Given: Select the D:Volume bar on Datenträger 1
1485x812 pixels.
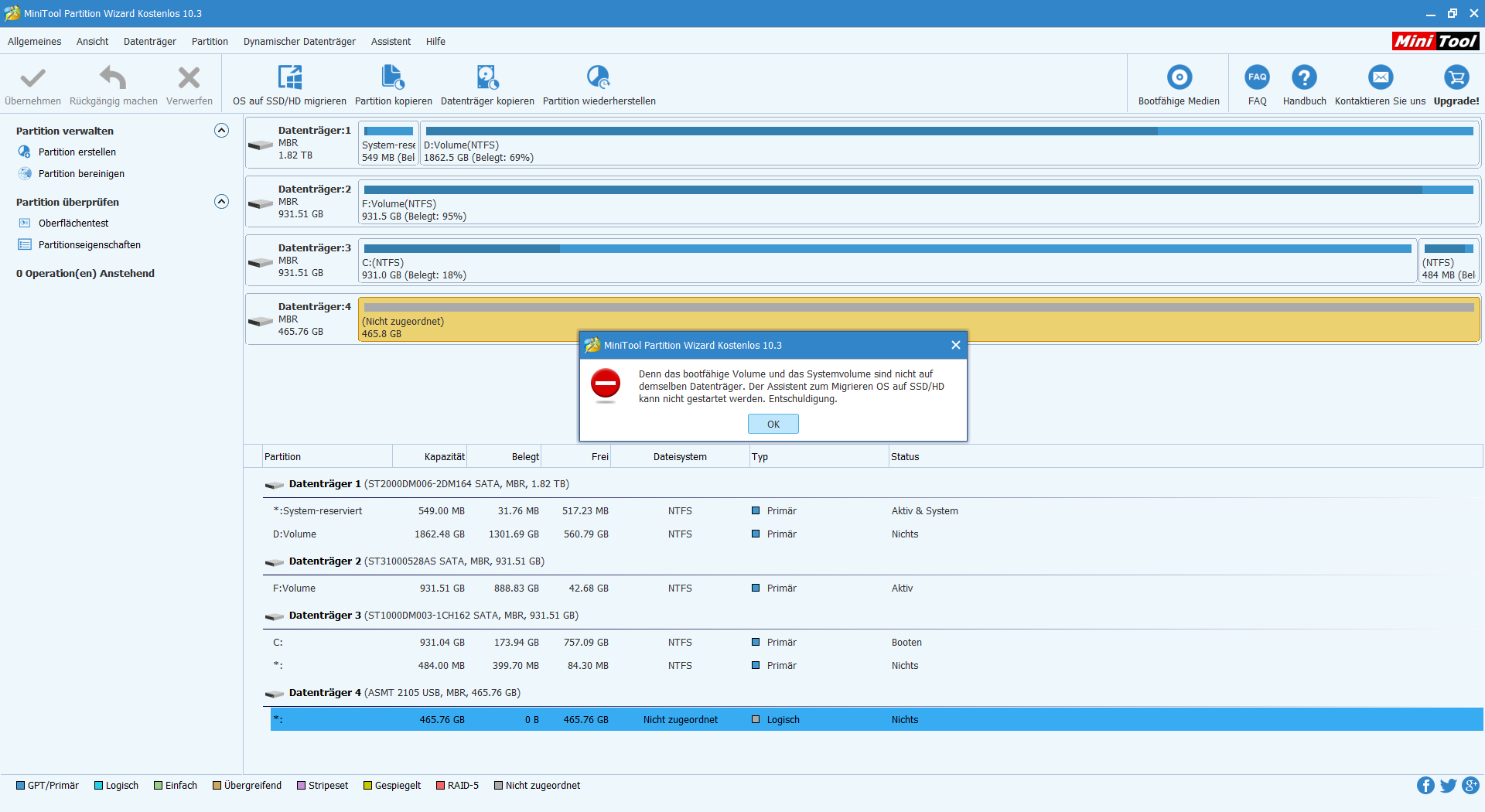Looking at the screenshot, I should (950, 144).
